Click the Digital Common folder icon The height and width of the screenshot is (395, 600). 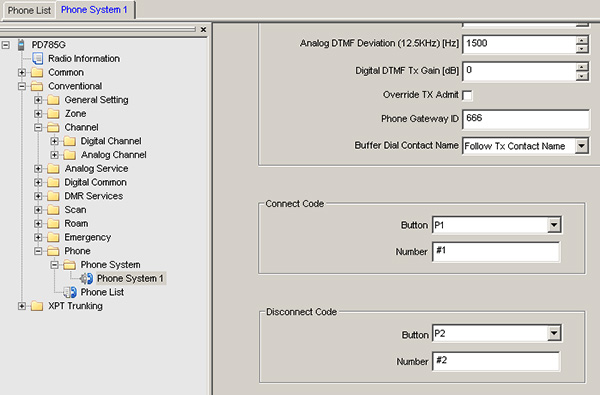tap(53, 183)
